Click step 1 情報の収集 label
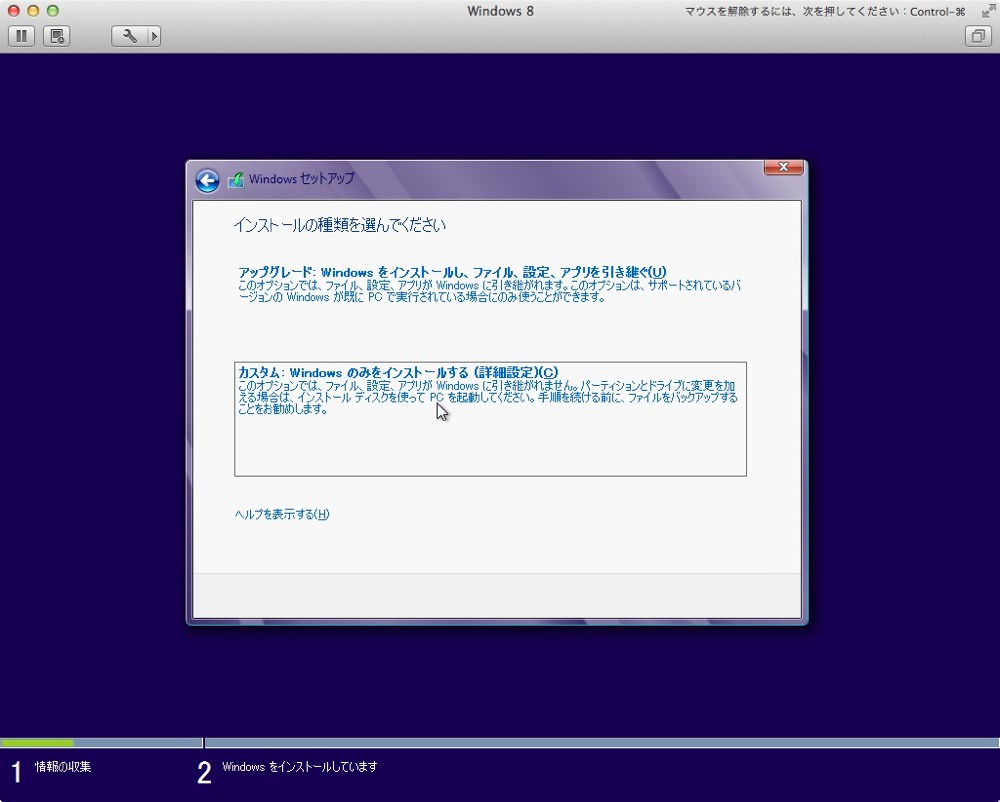Screen dimensions: 1000x802 [x=62, y=766]
